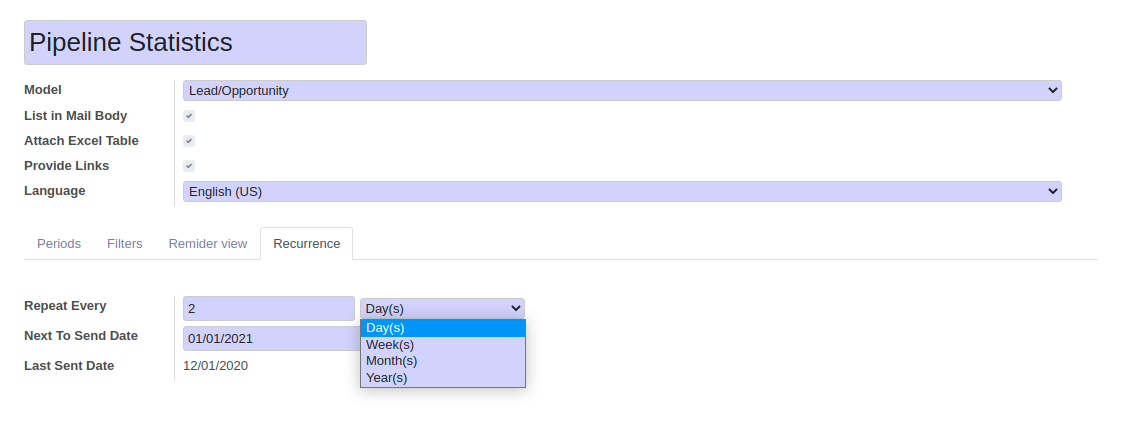Pick Month(s) from the open list

[442, 361]
